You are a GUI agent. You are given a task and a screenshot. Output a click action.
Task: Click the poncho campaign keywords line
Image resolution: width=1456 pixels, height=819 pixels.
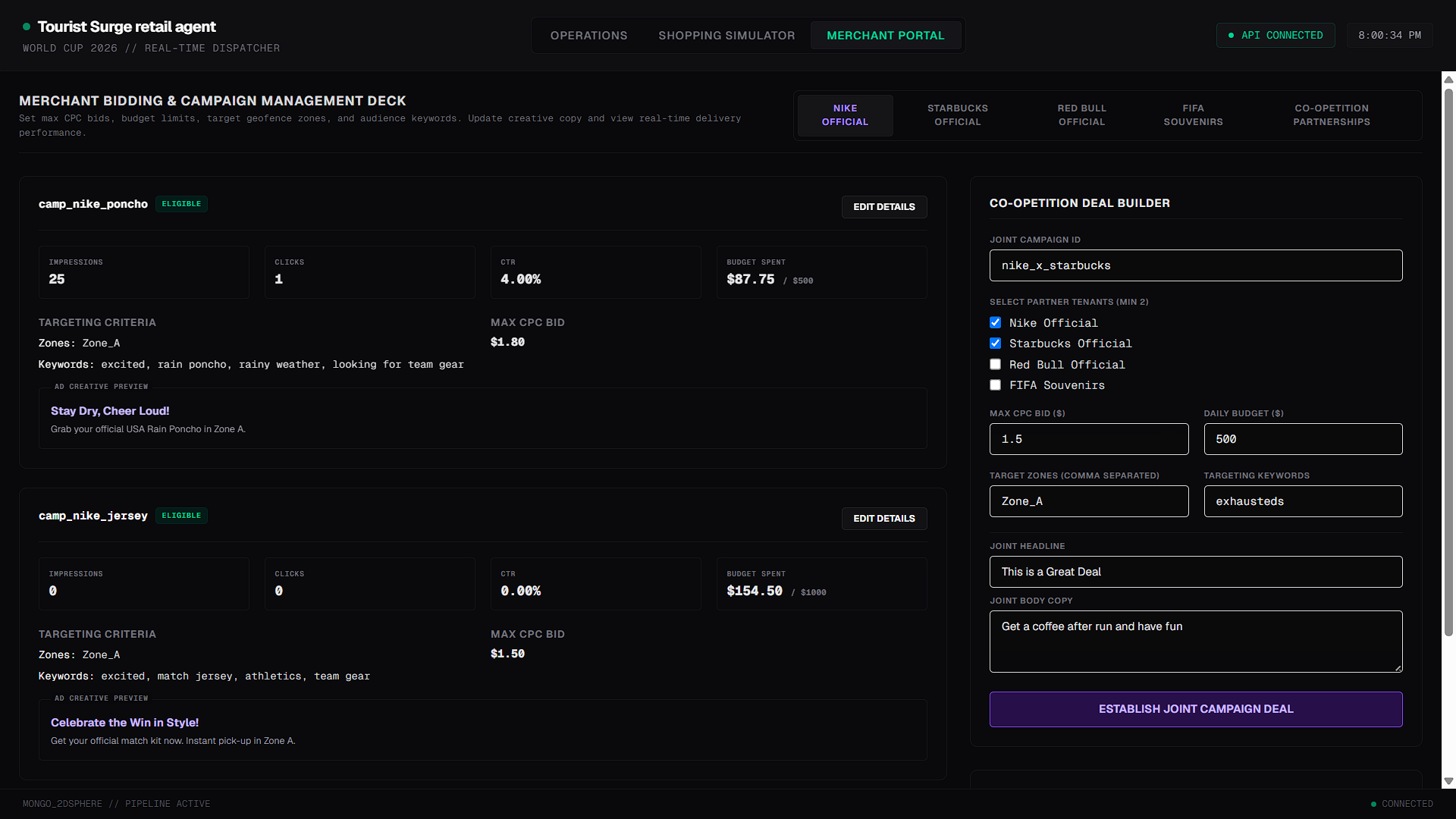point(251,365)
